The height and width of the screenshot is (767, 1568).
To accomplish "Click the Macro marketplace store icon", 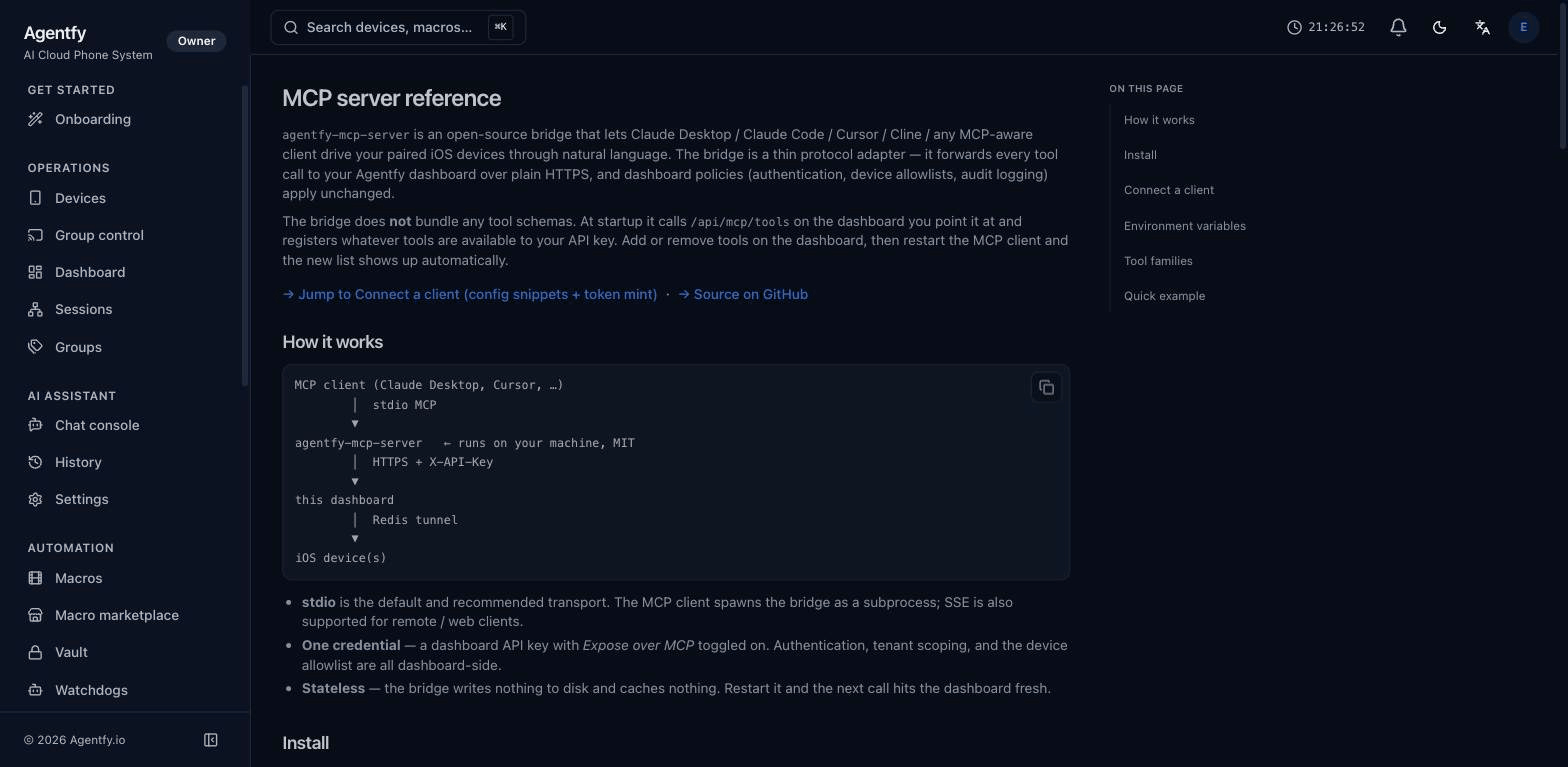I will tap(35, 615).
